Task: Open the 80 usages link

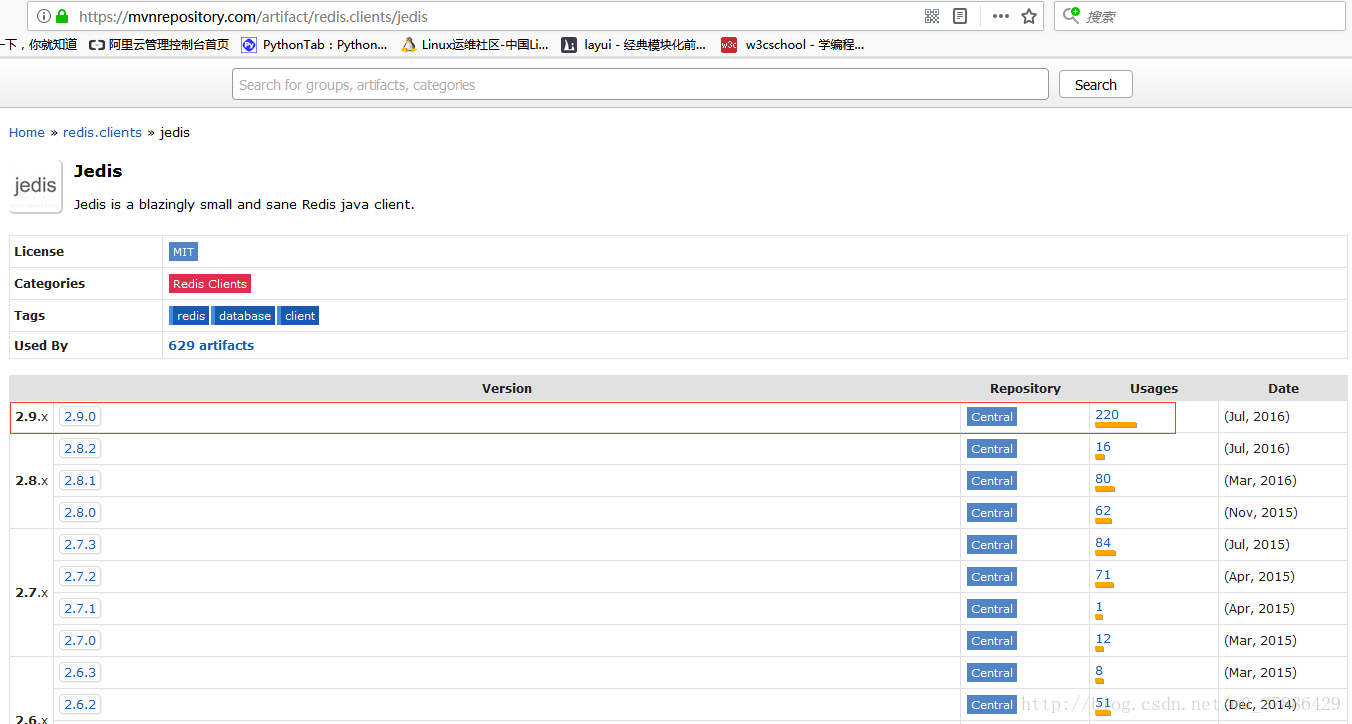Action: (1103, 479)
